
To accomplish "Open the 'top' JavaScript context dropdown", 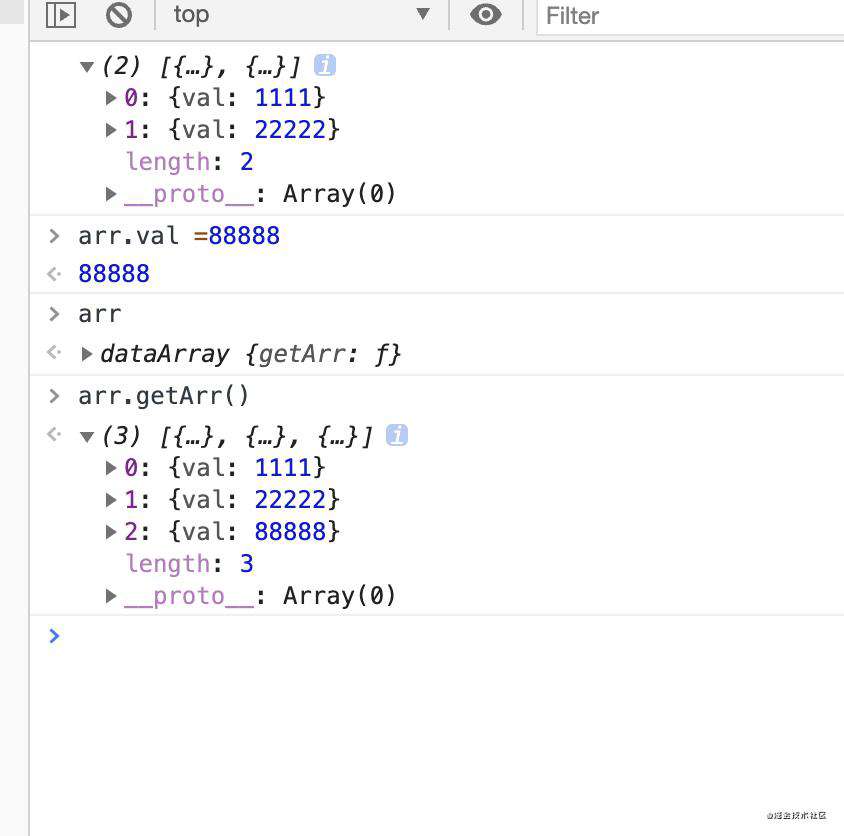I will 301,15.
